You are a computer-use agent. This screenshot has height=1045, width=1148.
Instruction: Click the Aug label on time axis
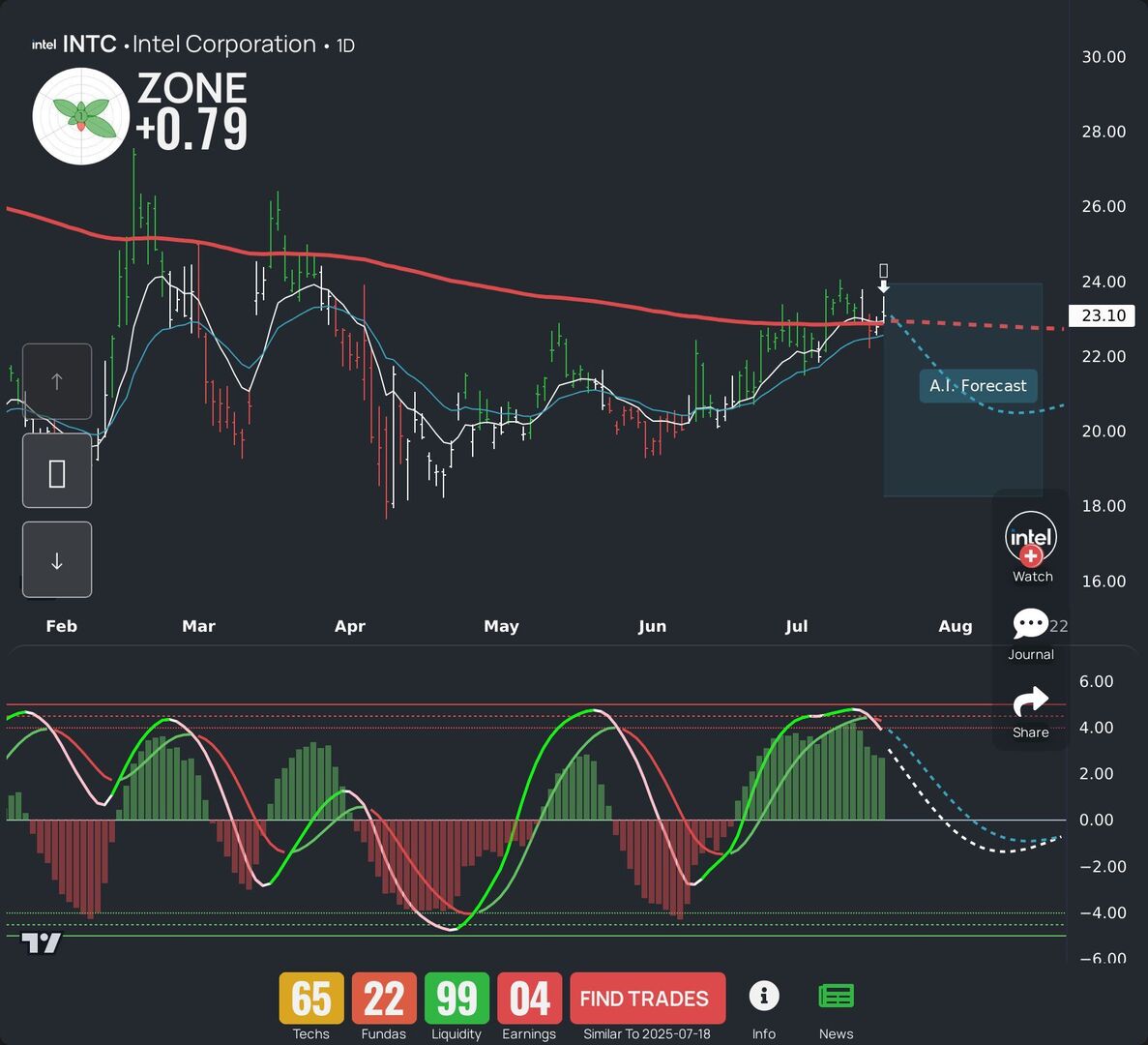pos(956,626)
